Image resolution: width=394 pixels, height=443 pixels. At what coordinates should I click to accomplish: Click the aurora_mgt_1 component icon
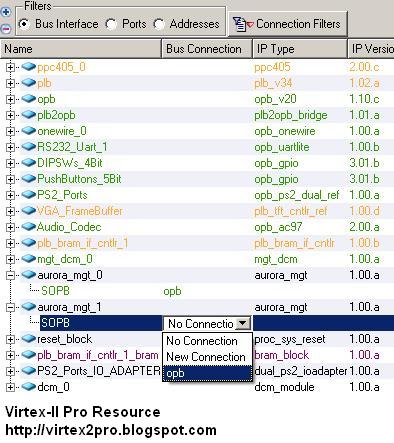29,306
